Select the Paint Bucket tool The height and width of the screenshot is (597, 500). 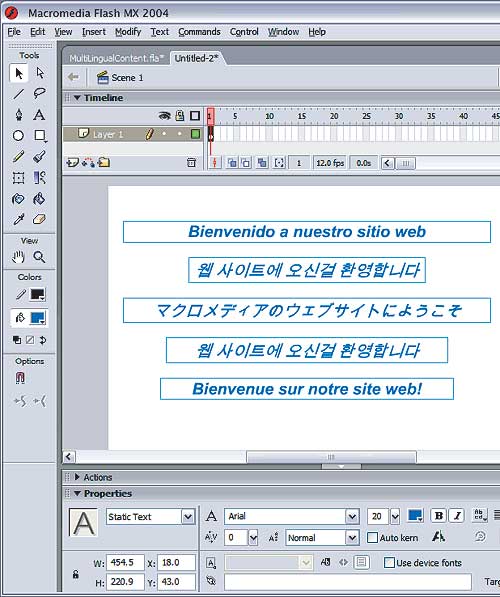pos(40,198)
